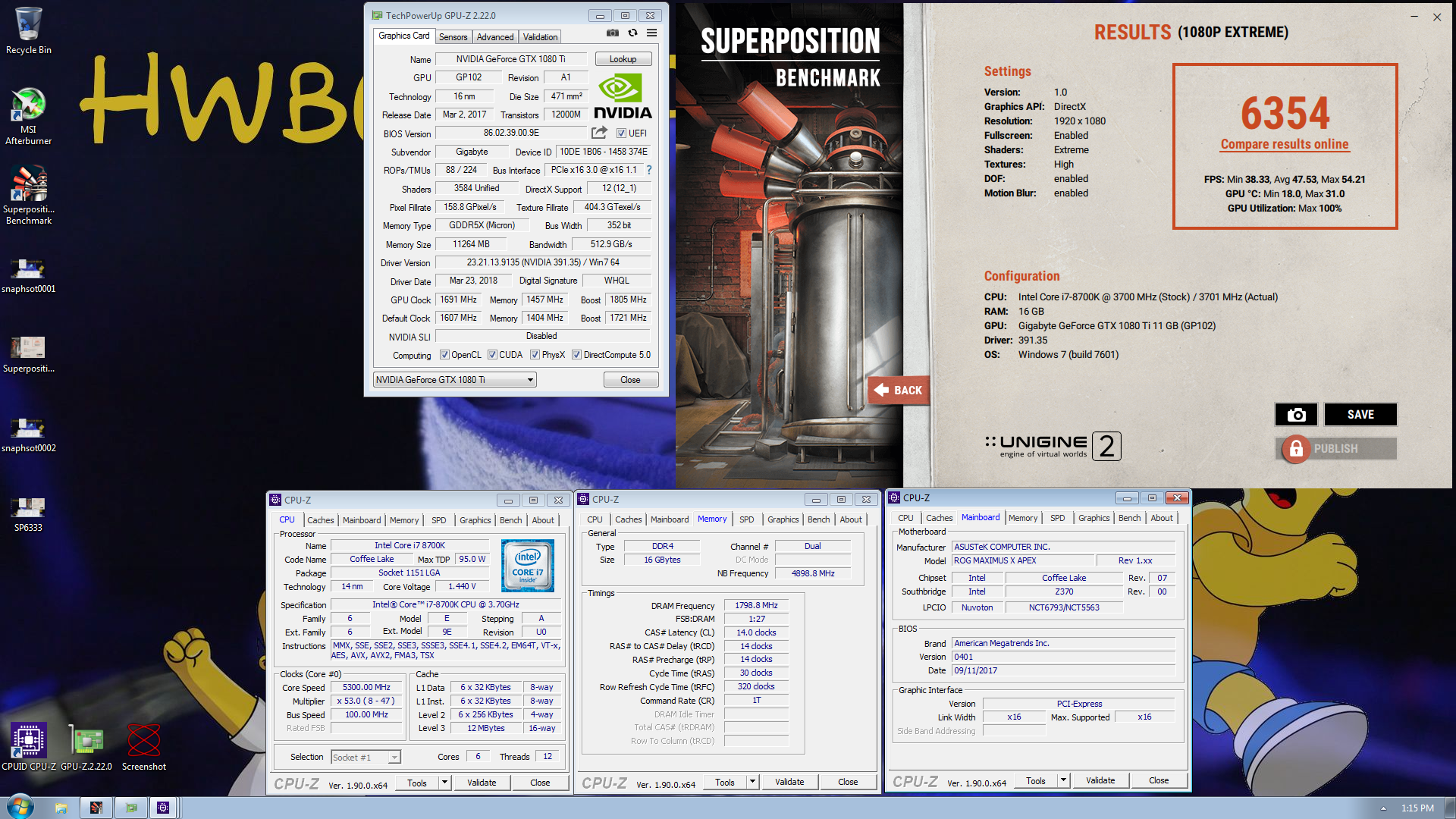Viewport: 1456px width, 819px height.
Task: Expand Tools dropdown arrow in the Mainboard tab window
Action: tap(1064, 780)
